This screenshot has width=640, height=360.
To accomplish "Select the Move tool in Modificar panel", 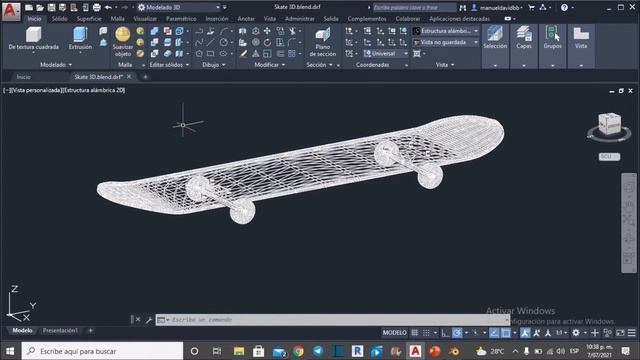I will 267,31.
